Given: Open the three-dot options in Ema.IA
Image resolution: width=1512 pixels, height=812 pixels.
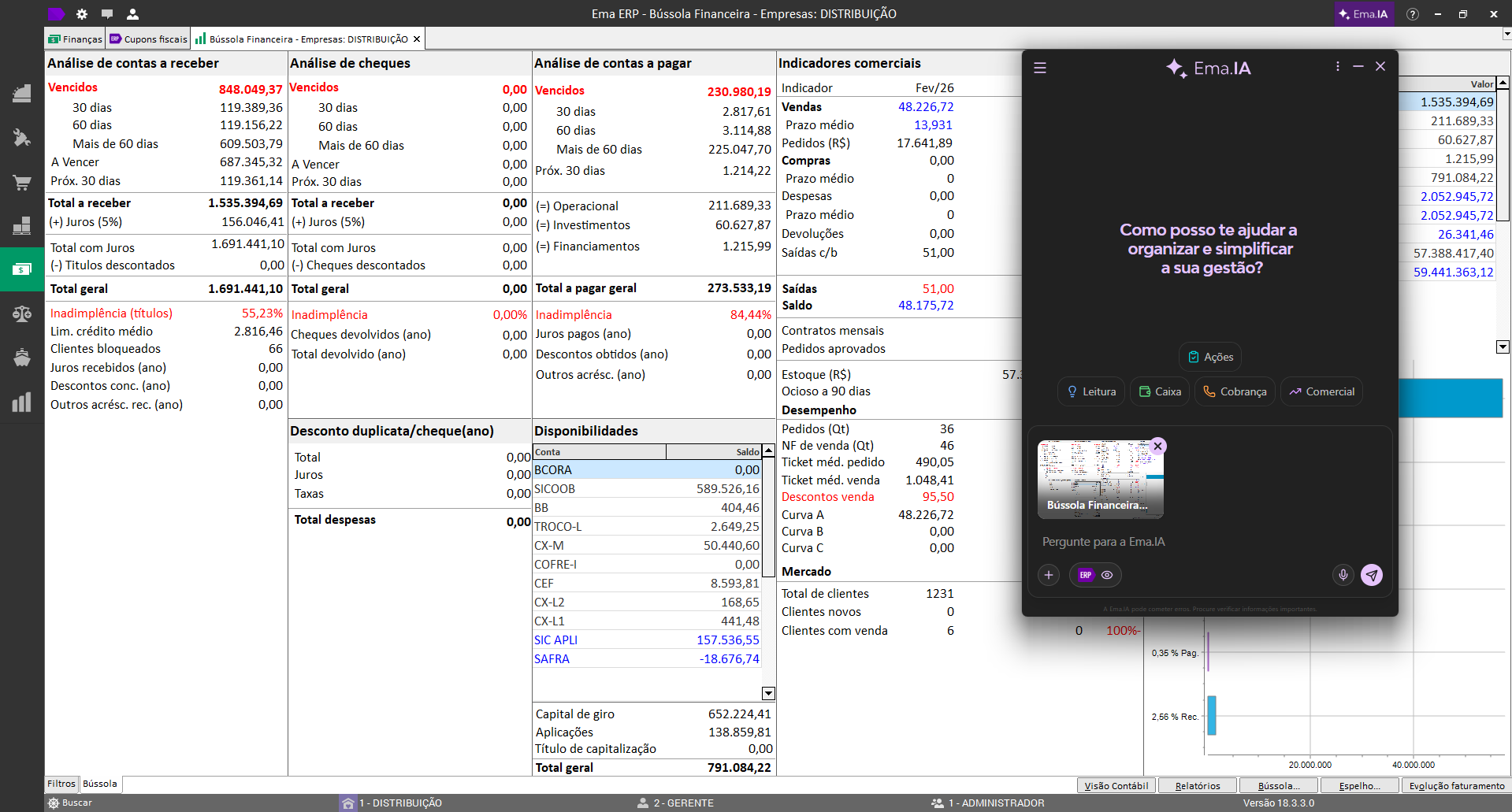Looking at the screenshot, I should [1337, 67].
